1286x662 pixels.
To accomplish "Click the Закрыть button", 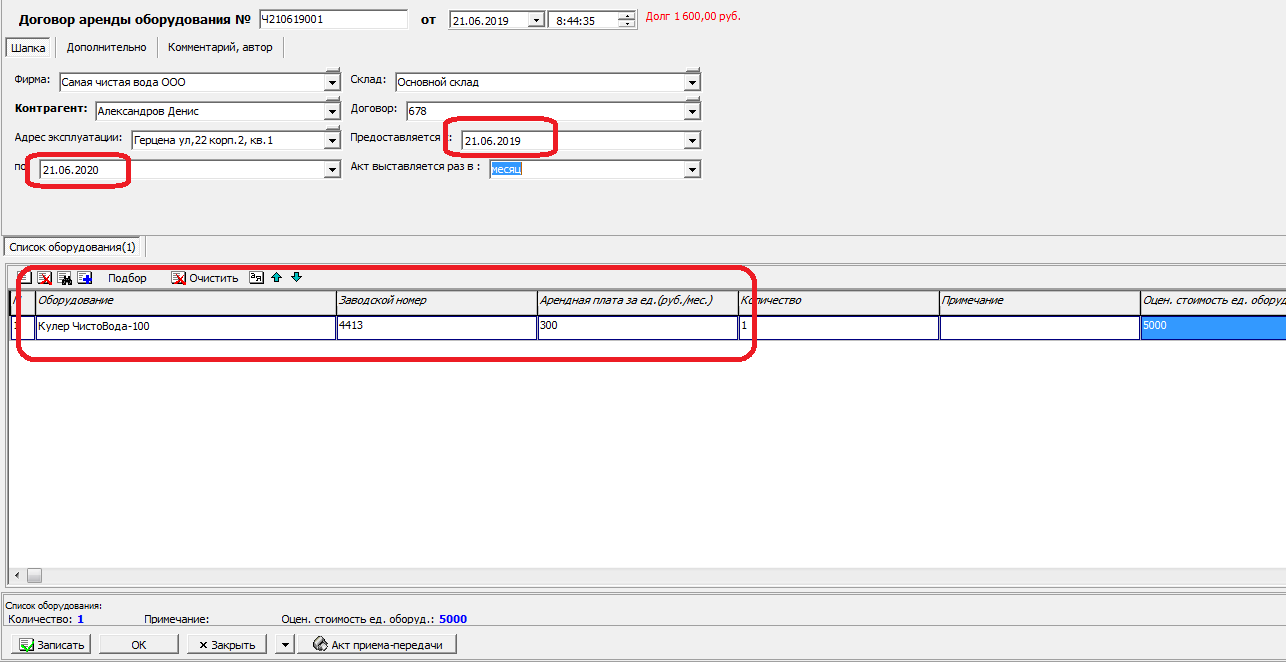I will tap(228, 645).
